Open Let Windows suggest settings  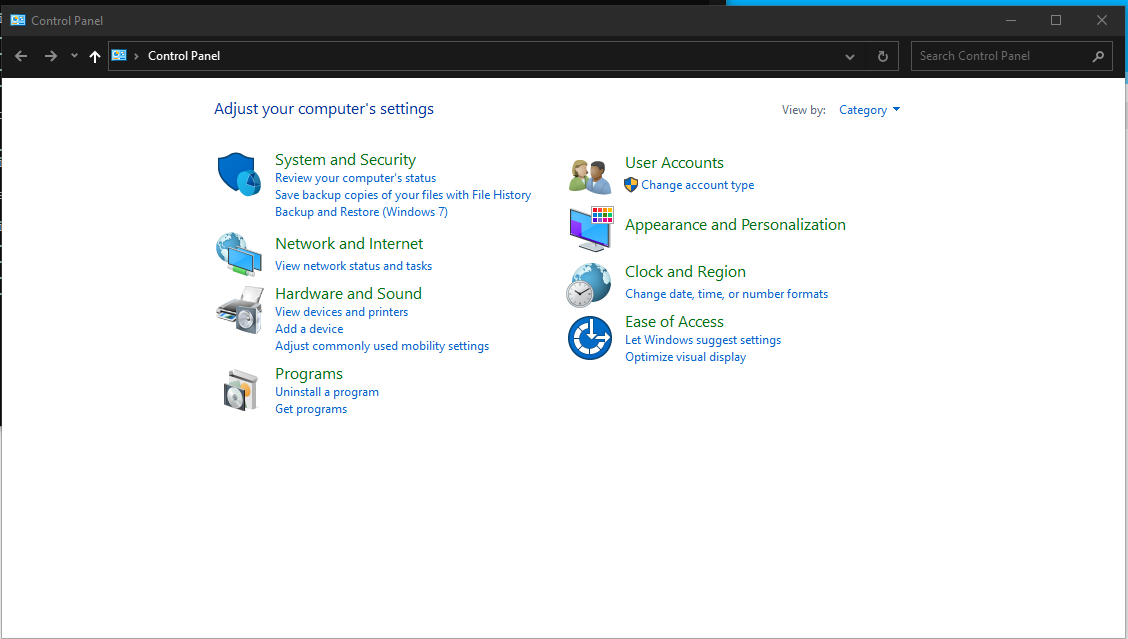coord(703,340)
